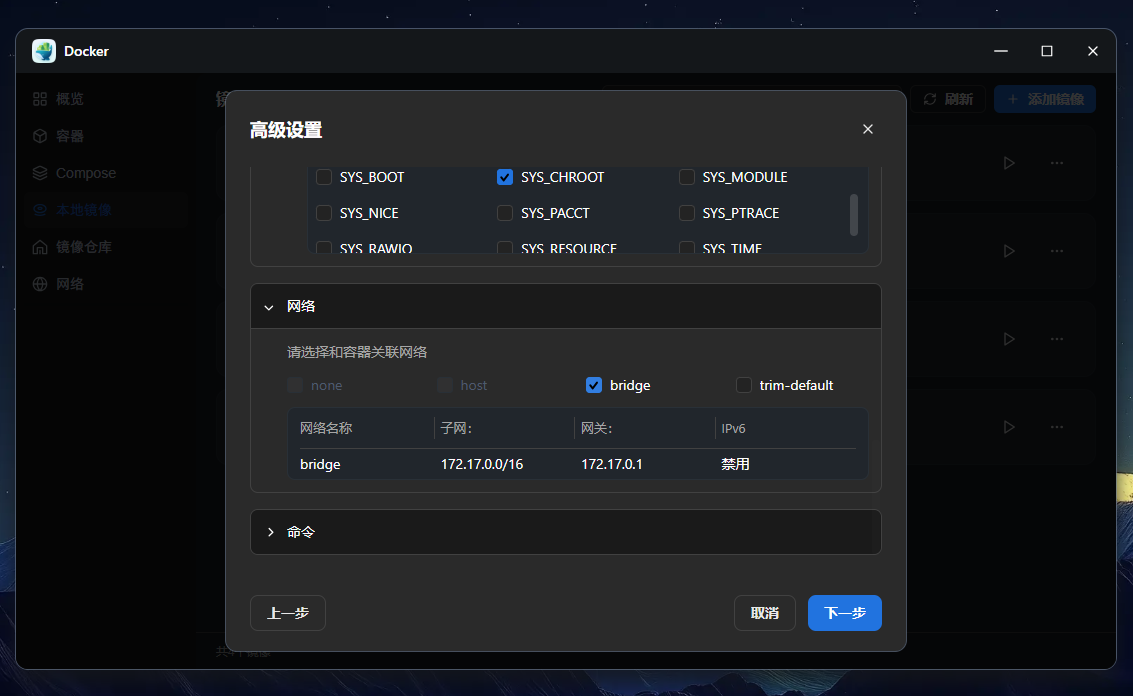Click the bridge network name cell
The width and height of the screenshot is (1133, 696).
pyautogui.click(x=320, y=464)
